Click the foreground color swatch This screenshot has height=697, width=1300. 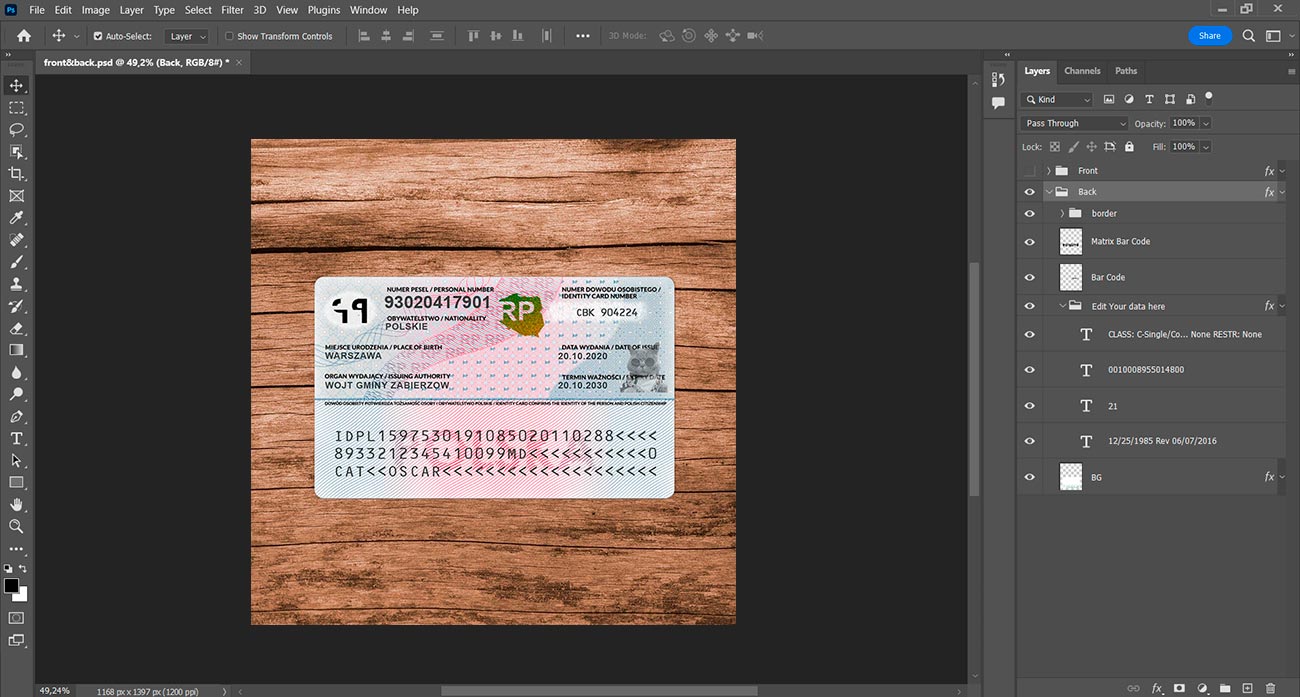11,586
